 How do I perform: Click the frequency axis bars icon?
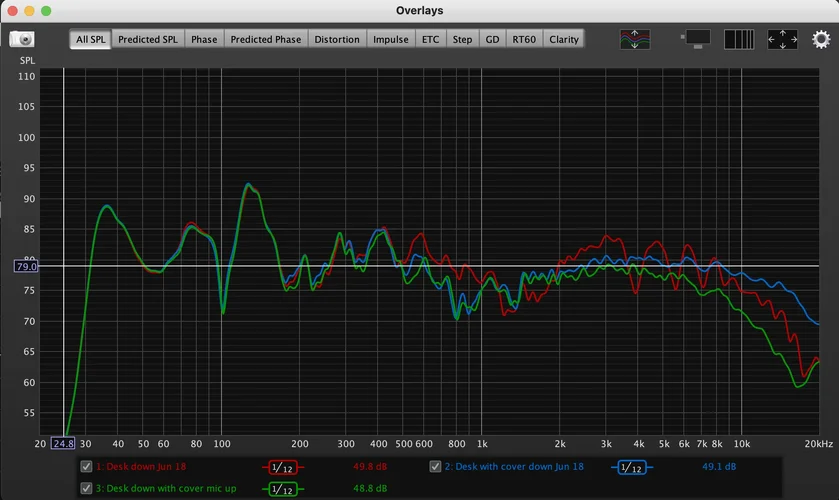(739, 39)
